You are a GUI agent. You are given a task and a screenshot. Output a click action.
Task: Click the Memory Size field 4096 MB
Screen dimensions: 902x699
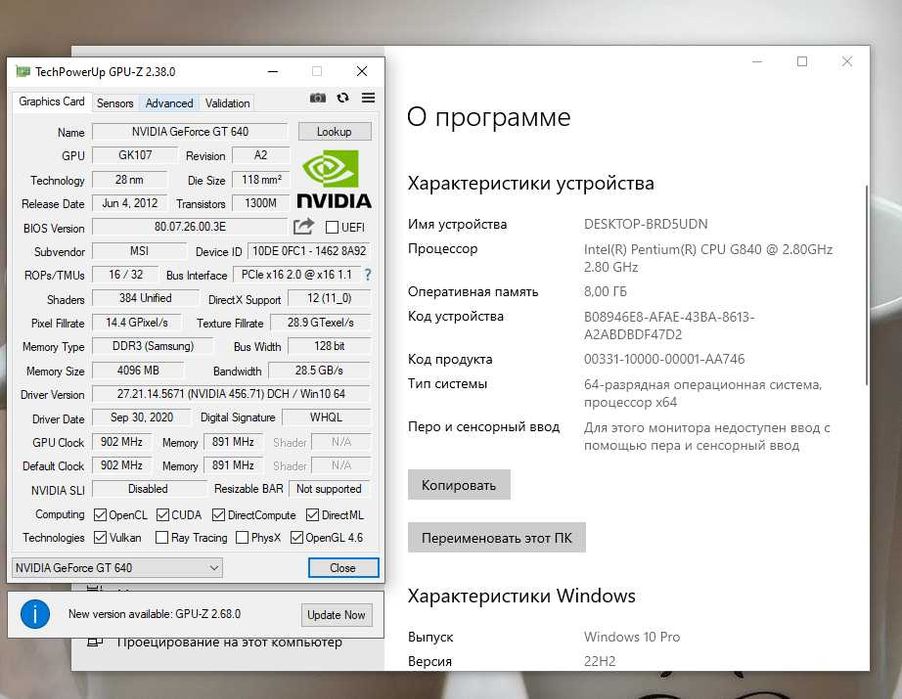(x=138, y=370)
